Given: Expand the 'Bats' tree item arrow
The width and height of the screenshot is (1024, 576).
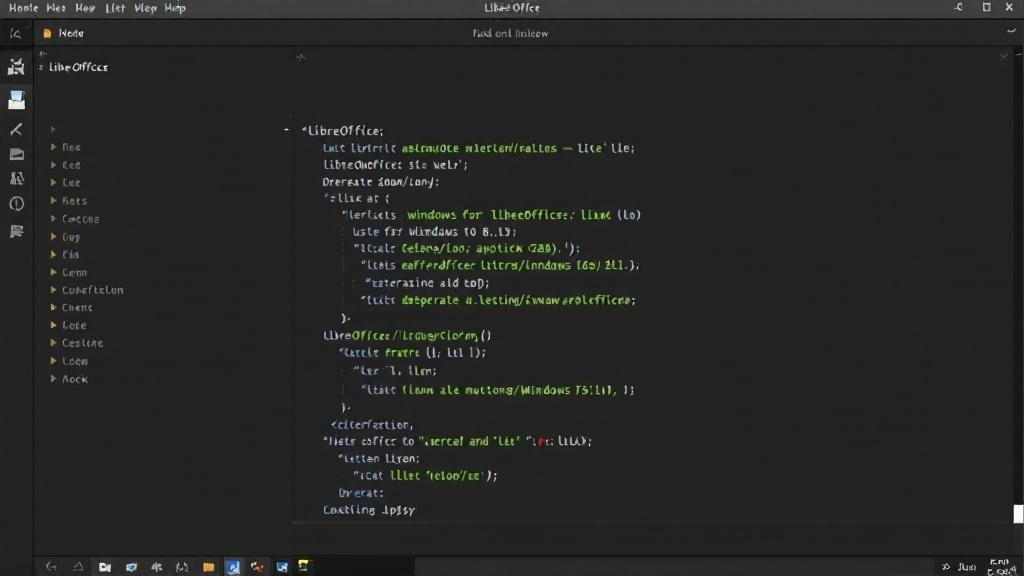Looking at the screenshot, I should click(x=54, y=200).
